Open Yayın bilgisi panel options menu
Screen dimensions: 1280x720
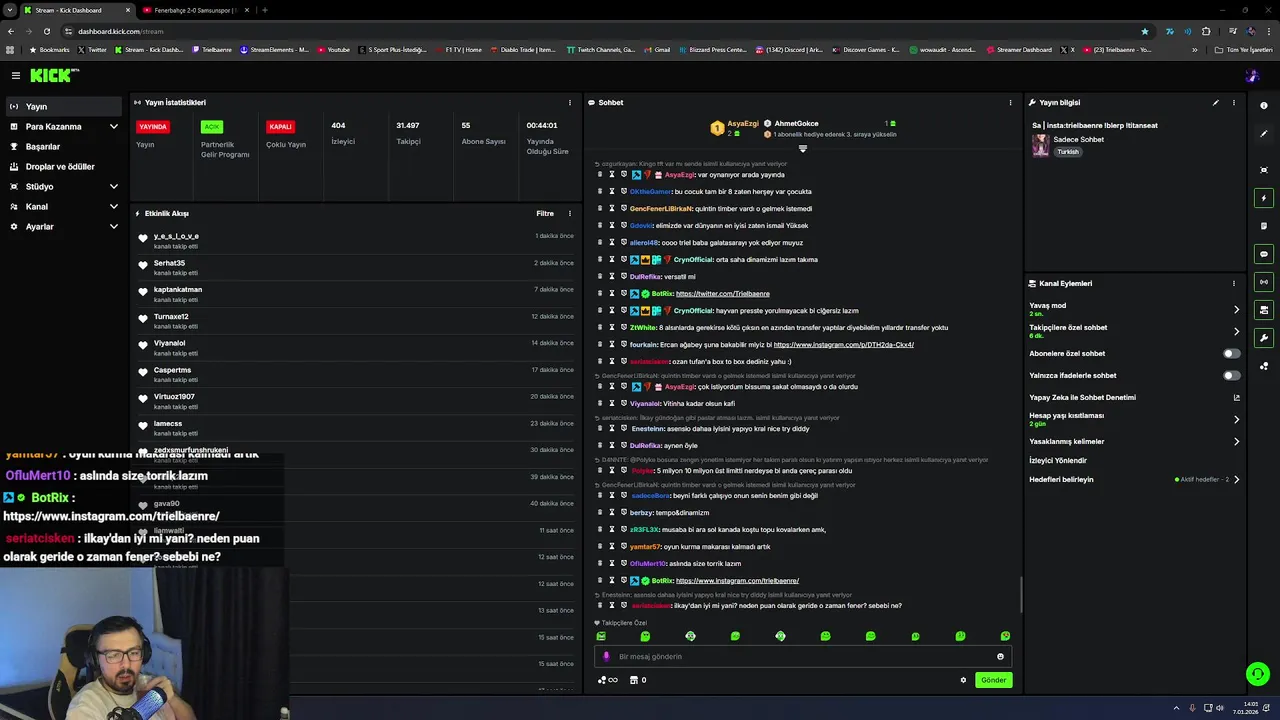click(x=1234, y=102)
